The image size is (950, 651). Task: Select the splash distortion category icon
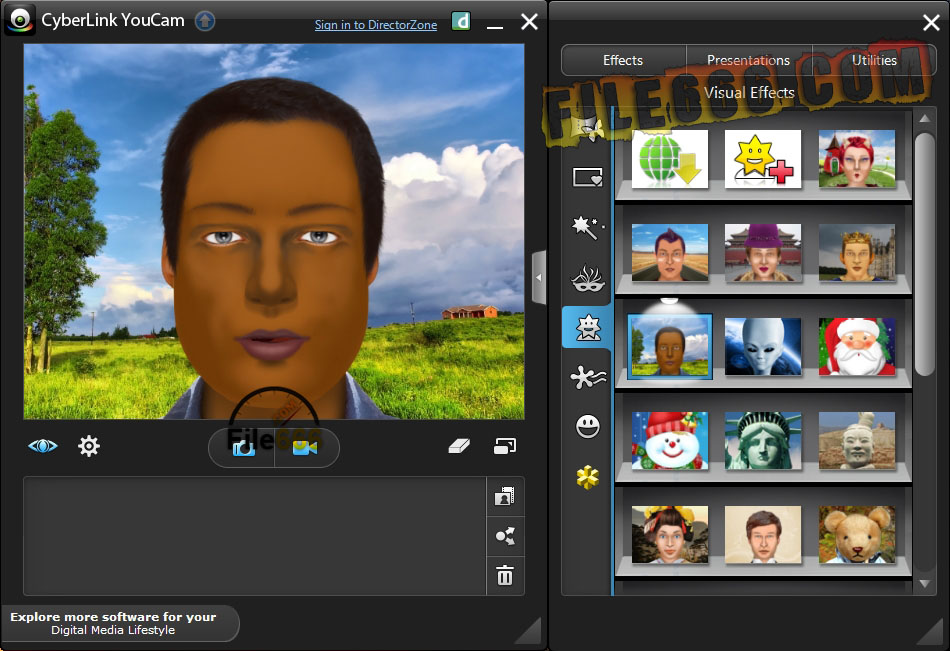pyautogui.click(x=587, y=378)
